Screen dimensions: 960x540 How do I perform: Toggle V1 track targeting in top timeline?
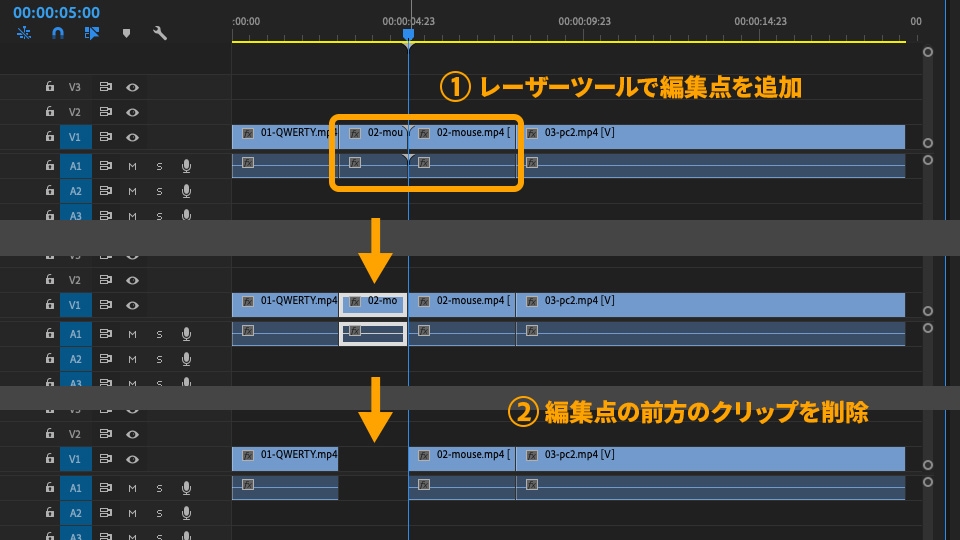pyautogui.click(x=75, y=137)
